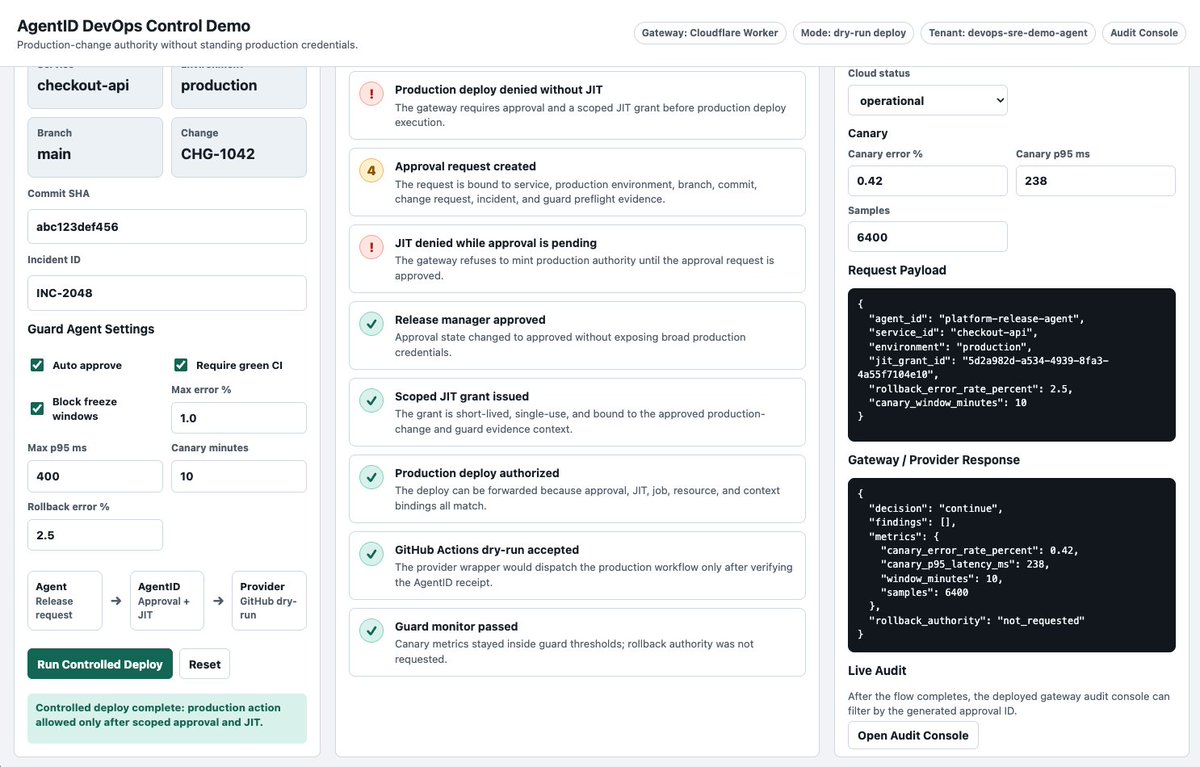1200x767 pixels.
Task: Click the production environment field
Action: [239, 86]
